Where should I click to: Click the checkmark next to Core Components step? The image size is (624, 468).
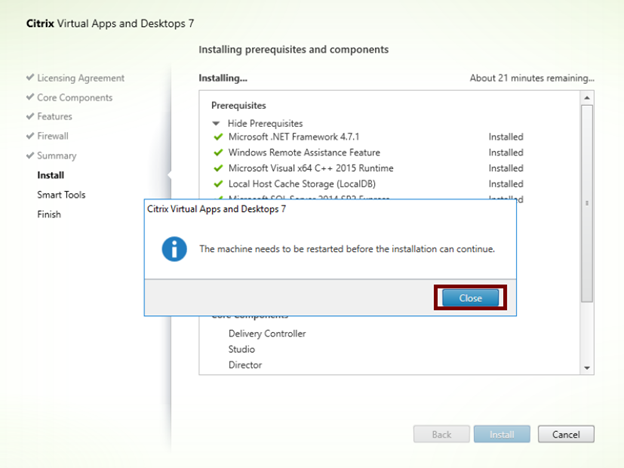click(30, 97)
